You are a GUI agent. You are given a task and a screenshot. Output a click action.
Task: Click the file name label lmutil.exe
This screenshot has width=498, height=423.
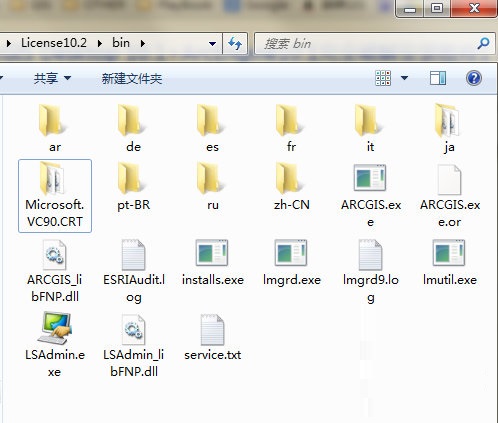(x=450, y=280)
